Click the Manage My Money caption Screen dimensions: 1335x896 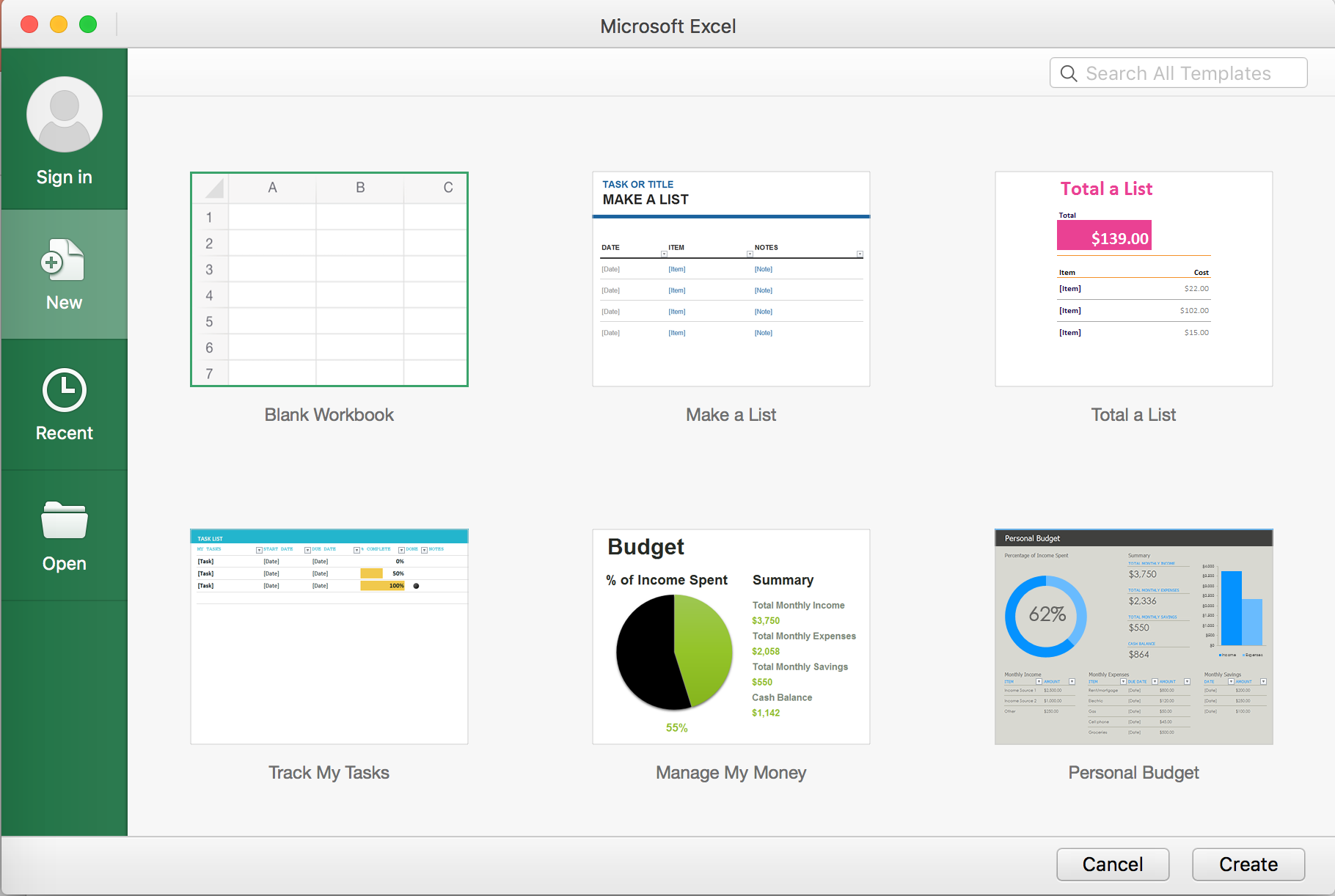(x=731, y=773)
